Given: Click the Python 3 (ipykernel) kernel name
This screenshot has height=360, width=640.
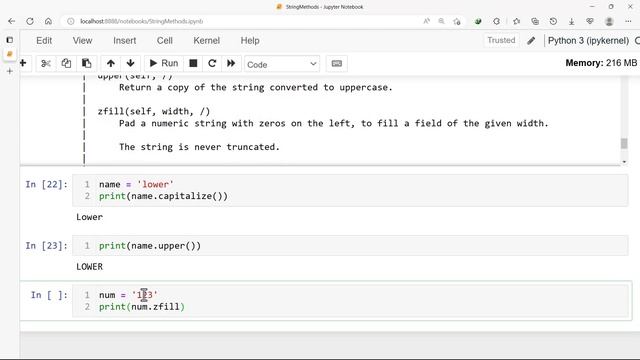Looking at the screenshot, I should click(x=588, y=40).
